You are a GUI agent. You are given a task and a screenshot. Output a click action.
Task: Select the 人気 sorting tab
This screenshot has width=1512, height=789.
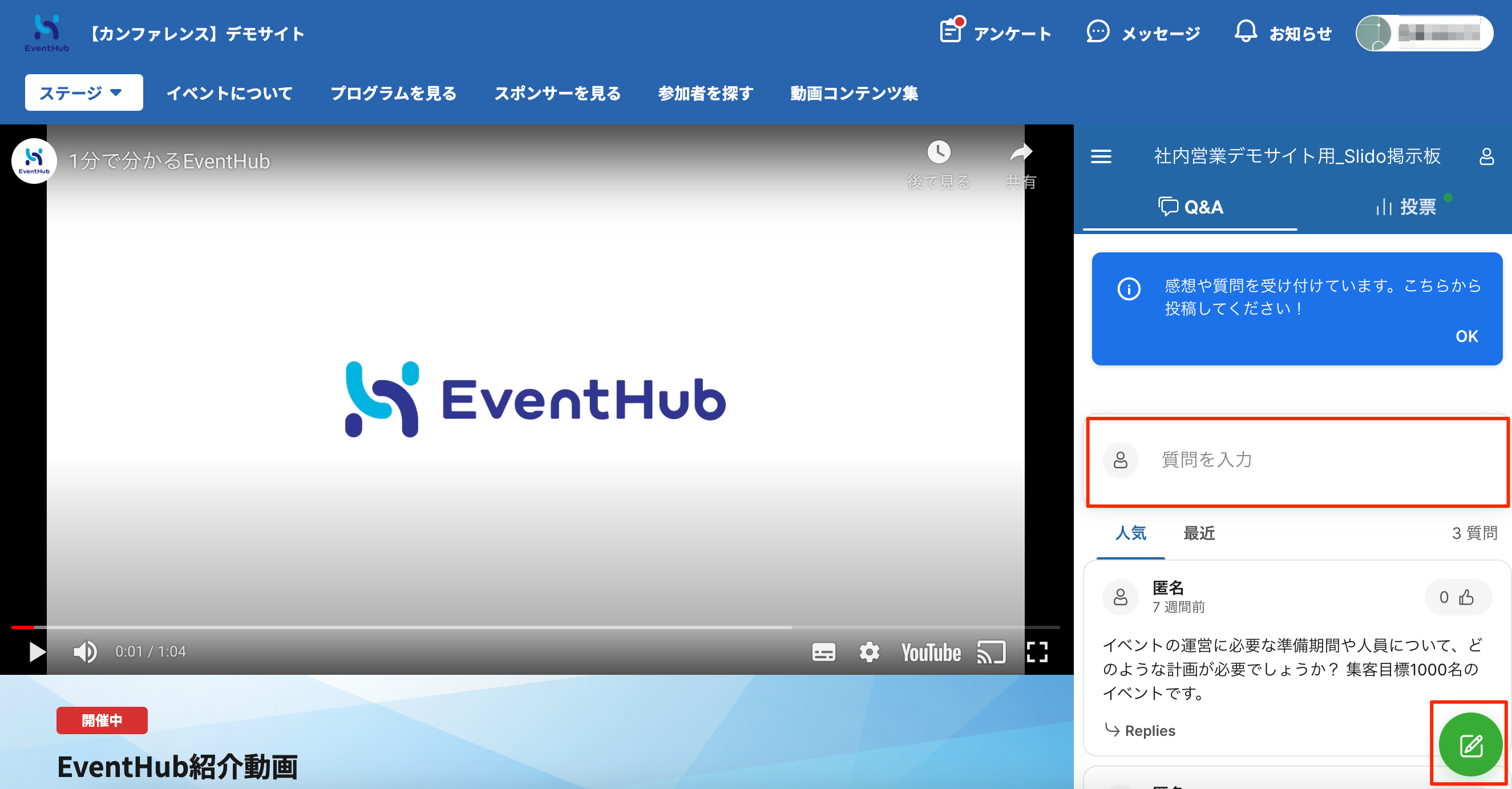[x=1130, y=533]
